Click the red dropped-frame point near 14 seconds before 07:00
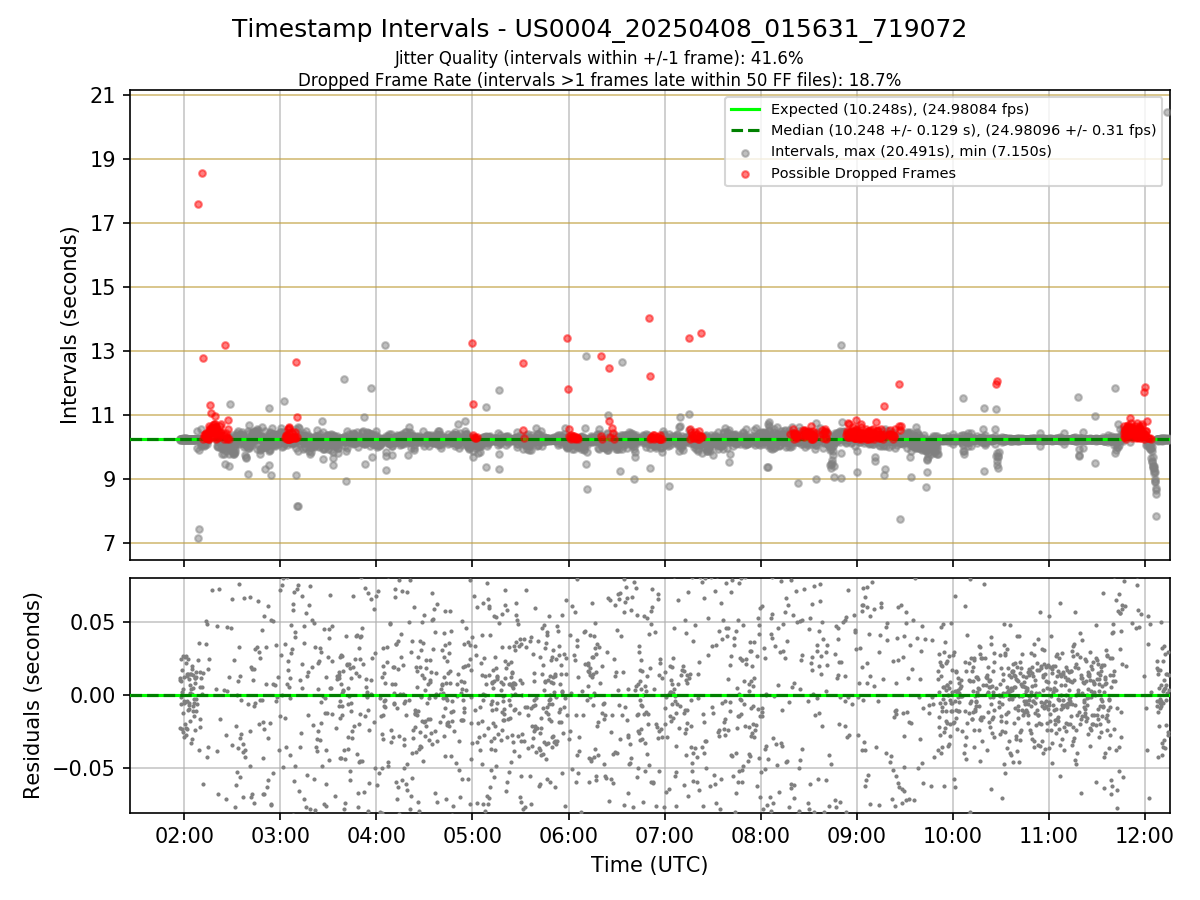The image size is (1200, 900). 649,318
